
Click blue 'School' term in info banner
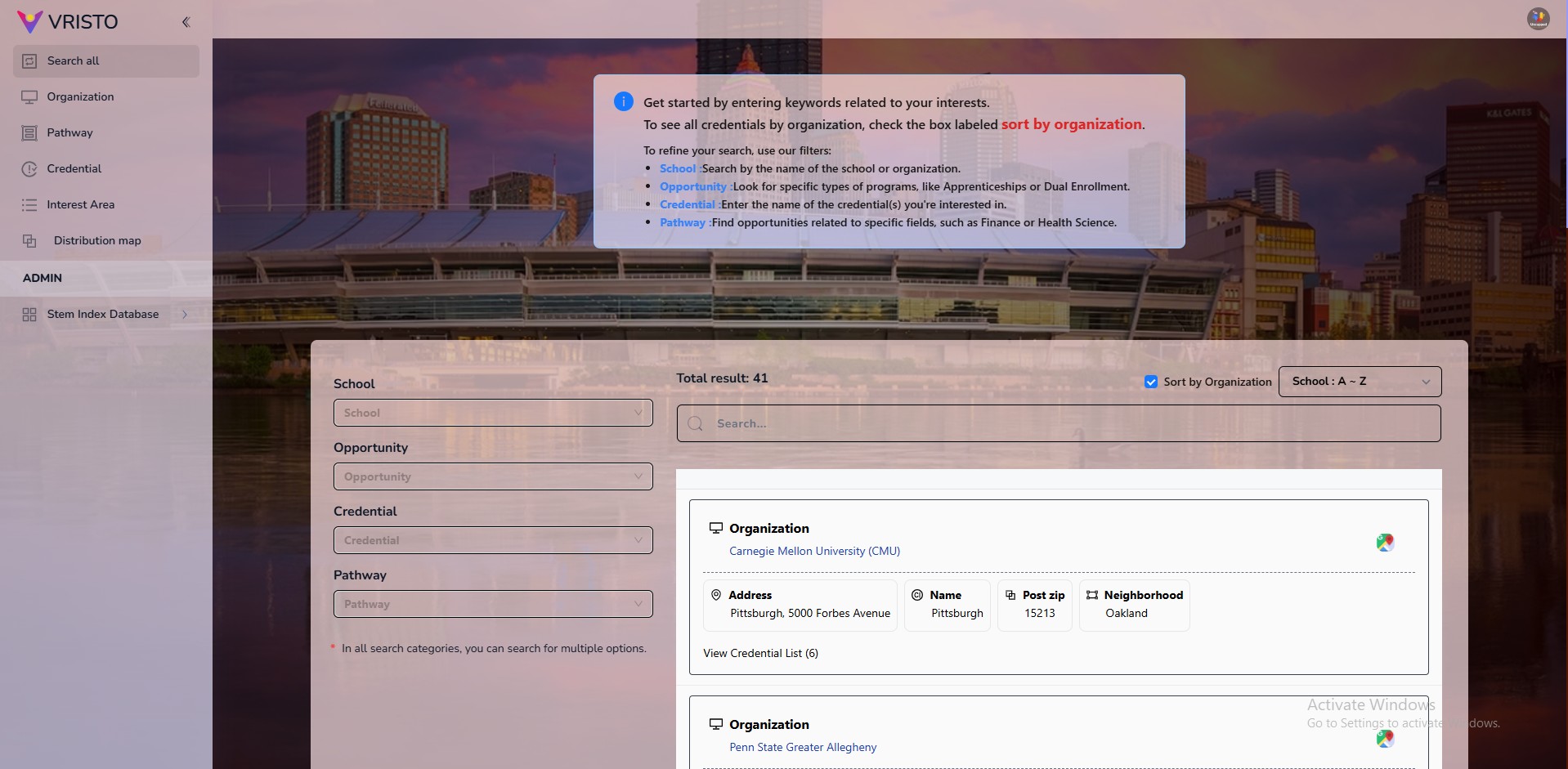click(678, 168)
